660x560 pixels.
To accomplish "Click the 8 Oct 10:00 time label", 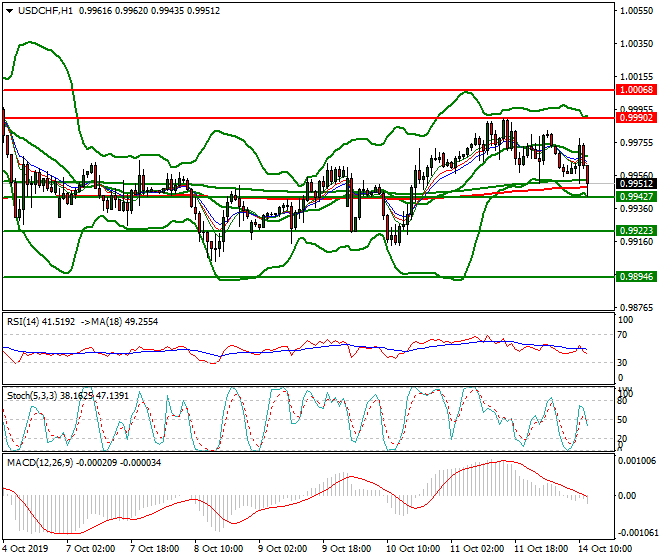I will (x=218, y=549).
